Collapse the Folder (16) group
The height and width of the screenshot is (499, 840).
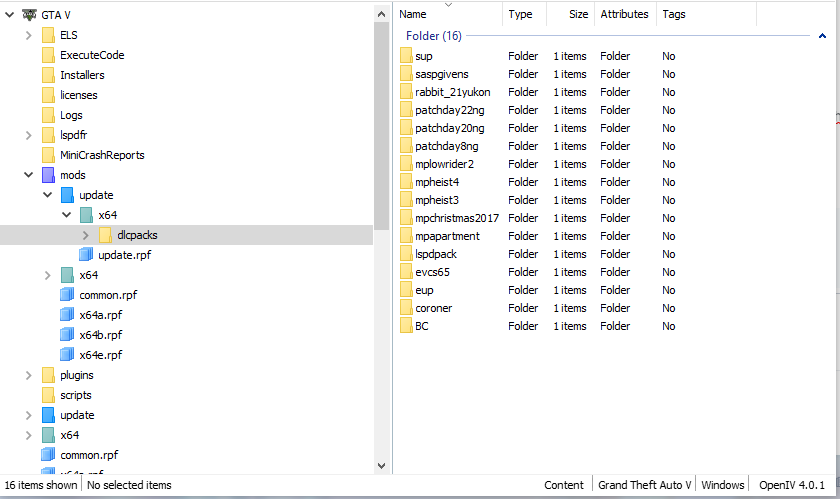point(822,36)
